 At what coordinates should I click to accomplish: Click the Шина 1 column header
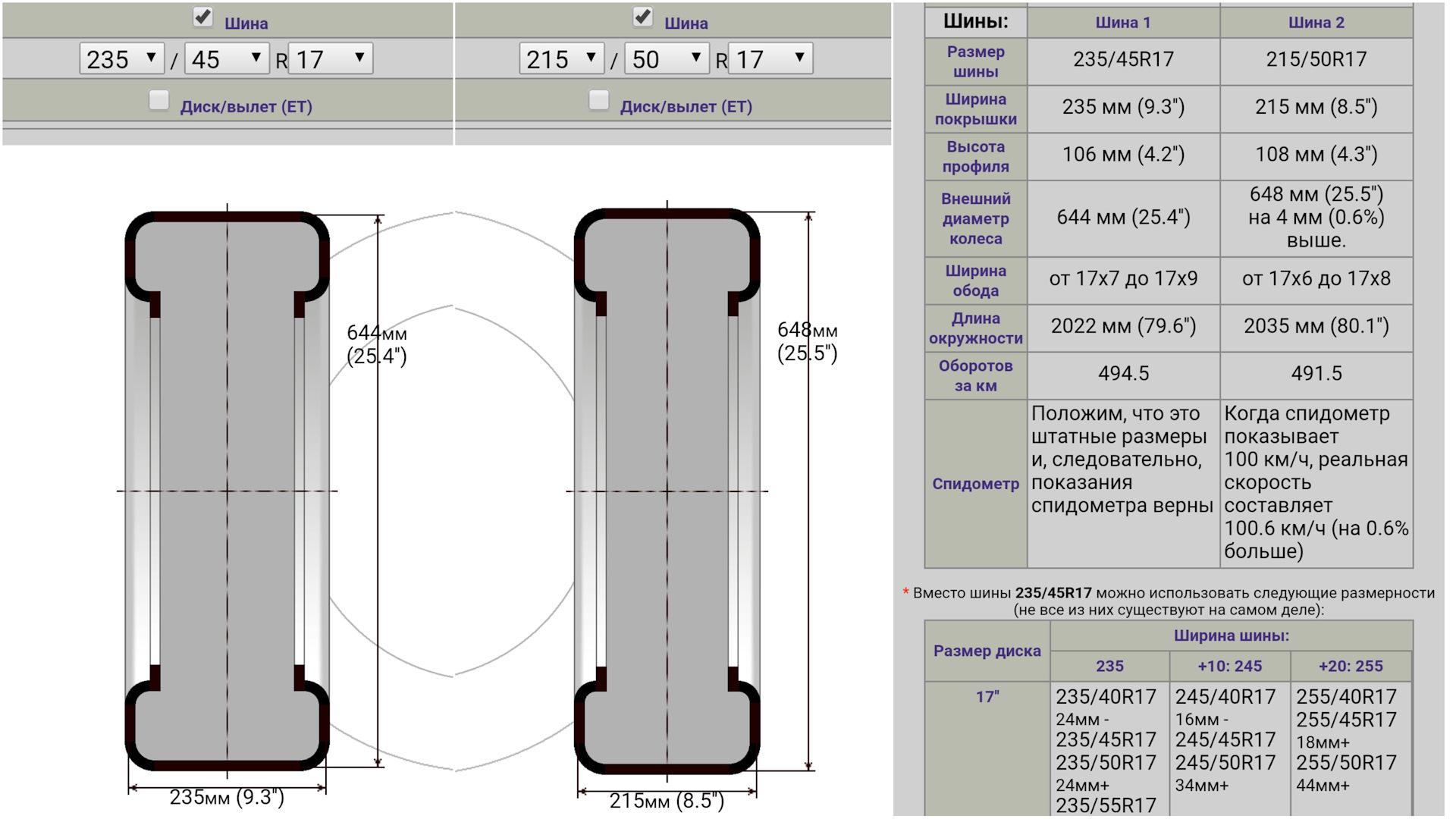pyautogui.click(x=1123, y=23)
